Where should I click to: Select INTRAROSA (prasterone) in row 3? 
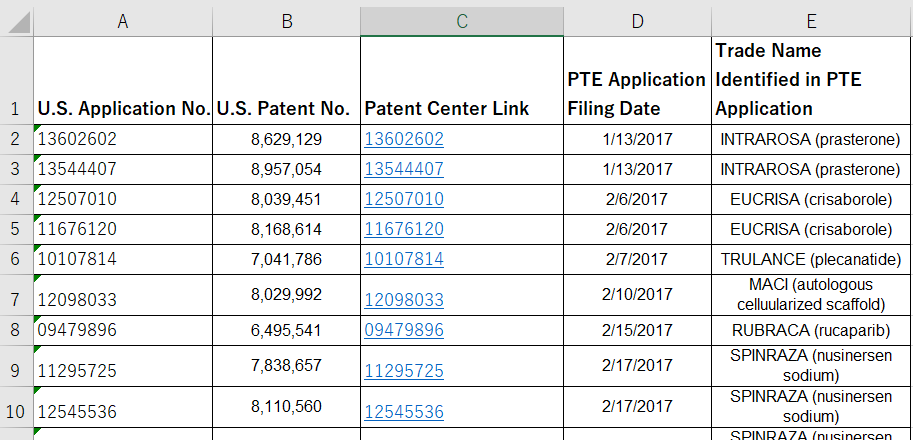812,169
